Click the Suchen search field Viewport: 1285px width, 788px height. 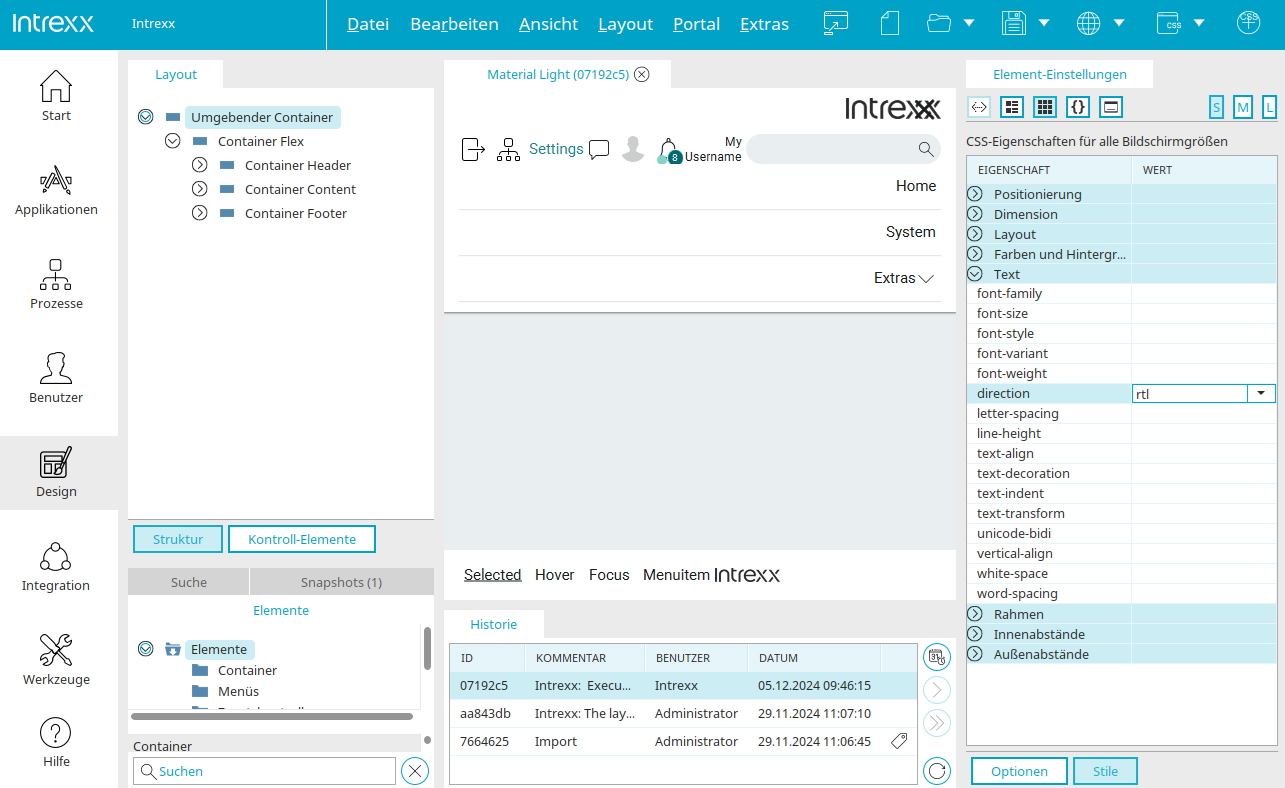point(265,771)
